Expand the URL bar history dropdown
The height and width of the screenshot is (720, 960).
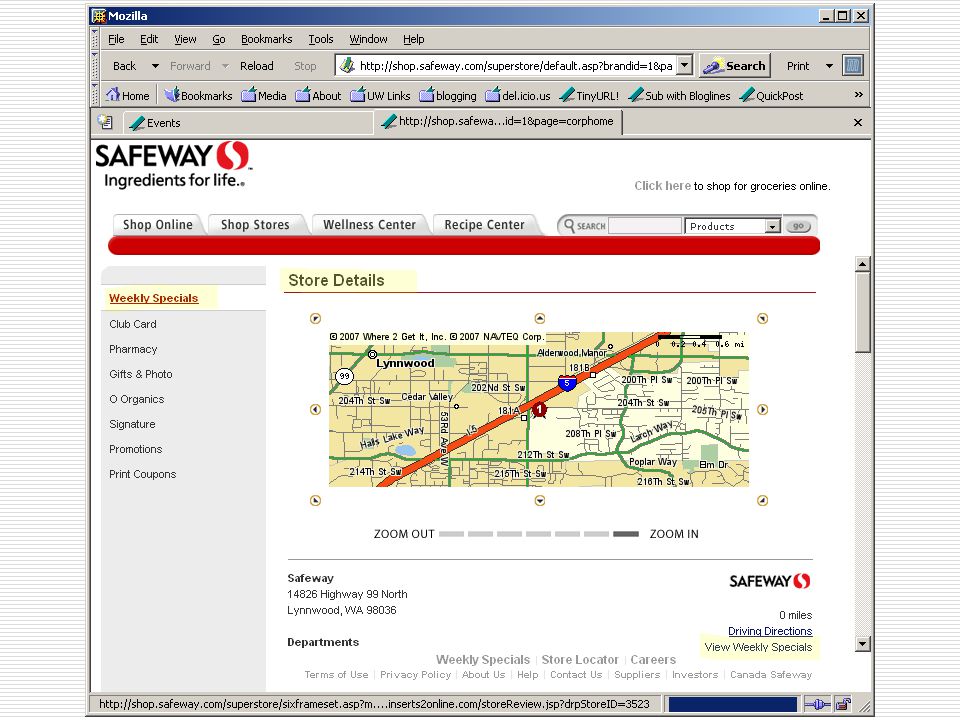click(685, 65)
